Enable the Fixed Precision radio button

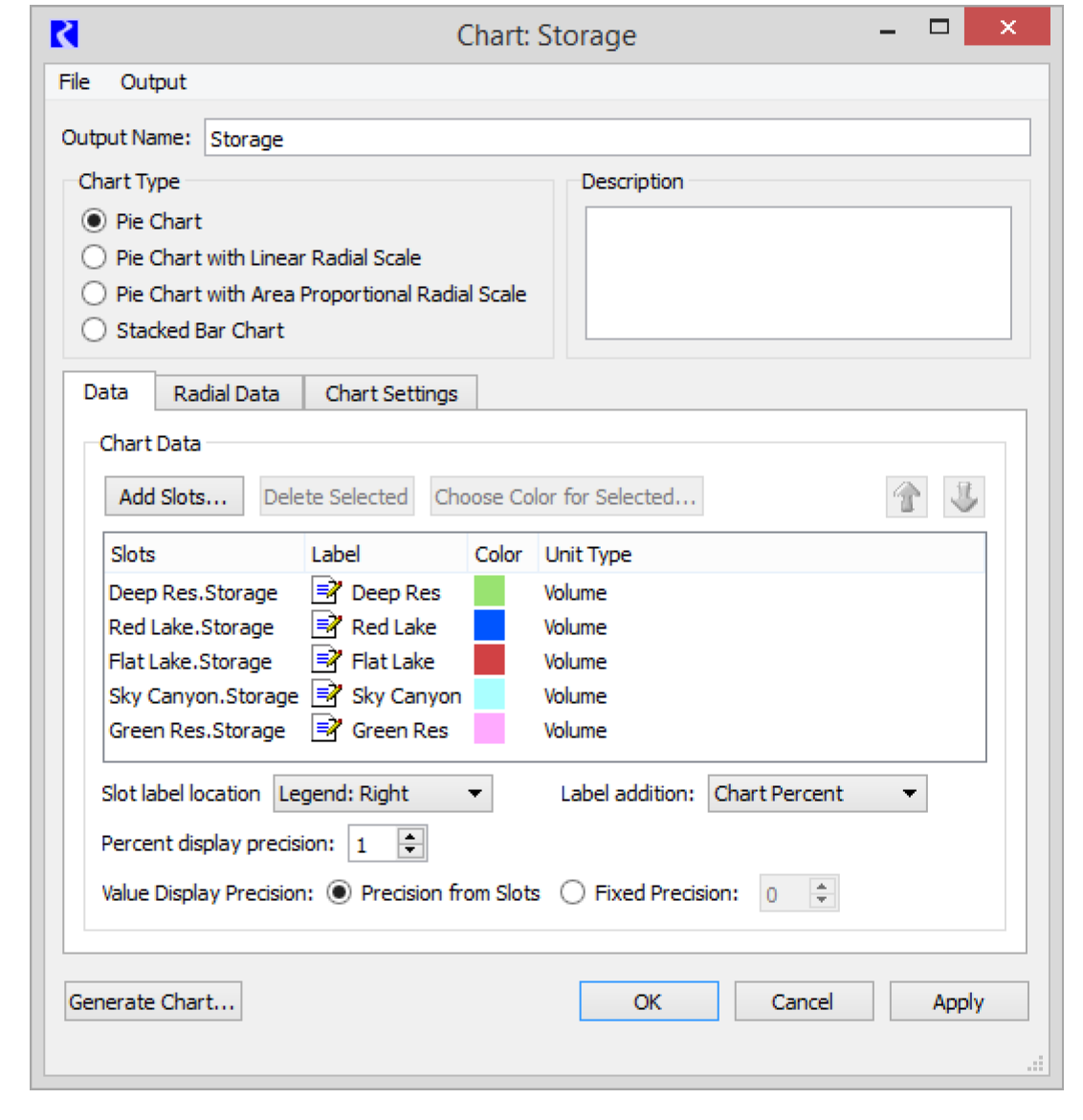(573, 893)
